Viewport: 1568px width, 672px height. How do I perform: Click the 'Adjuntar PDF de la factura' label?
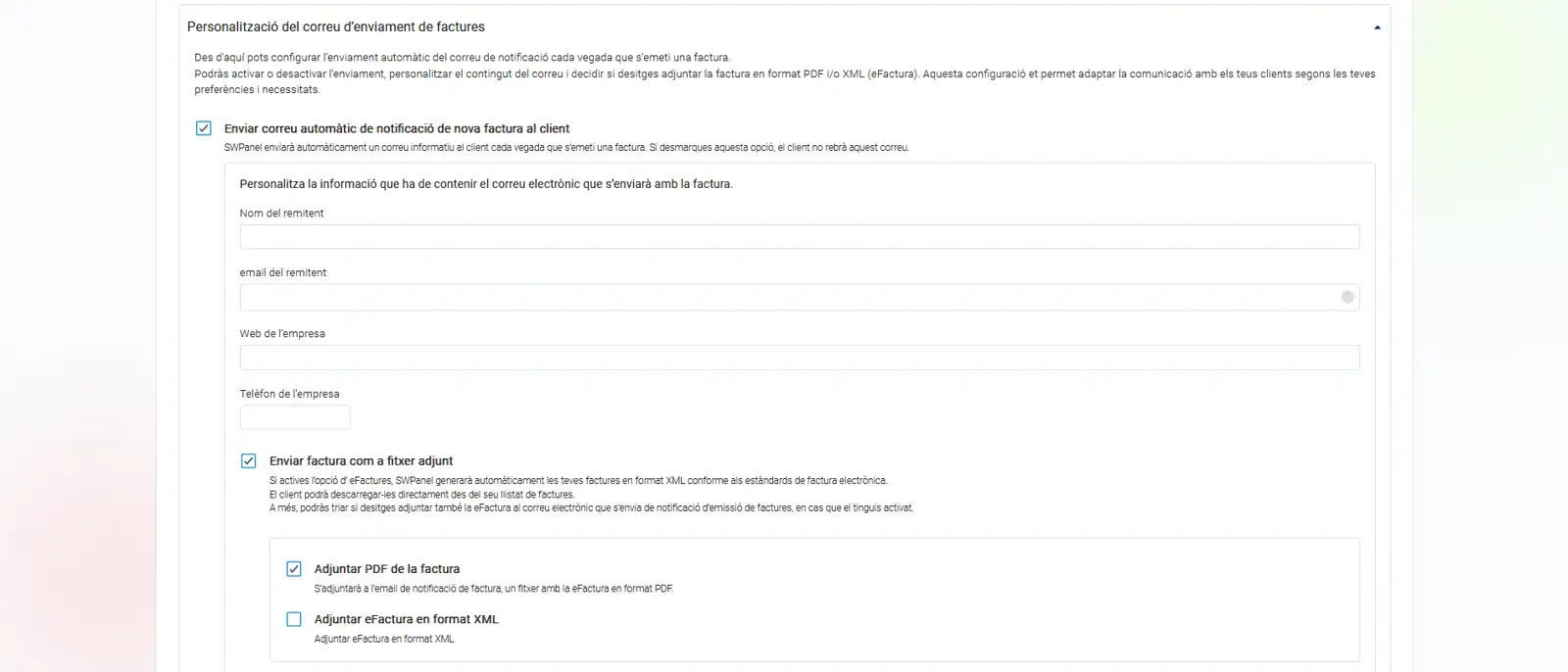click(386, 568)
